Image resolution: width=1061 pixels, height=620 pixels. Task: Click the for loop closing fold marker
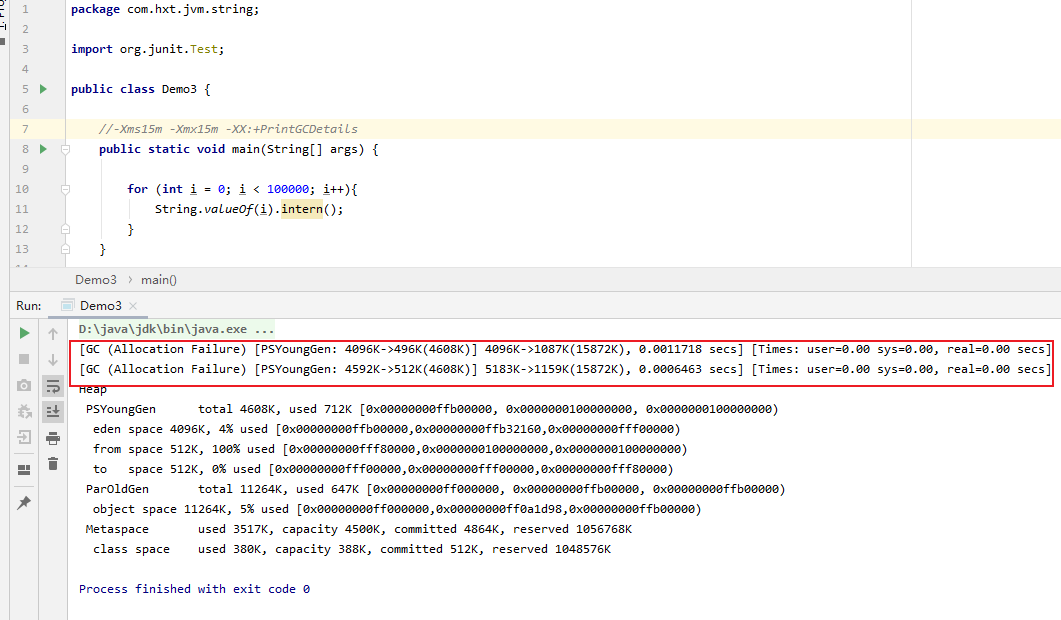click(x=66, y=229)
